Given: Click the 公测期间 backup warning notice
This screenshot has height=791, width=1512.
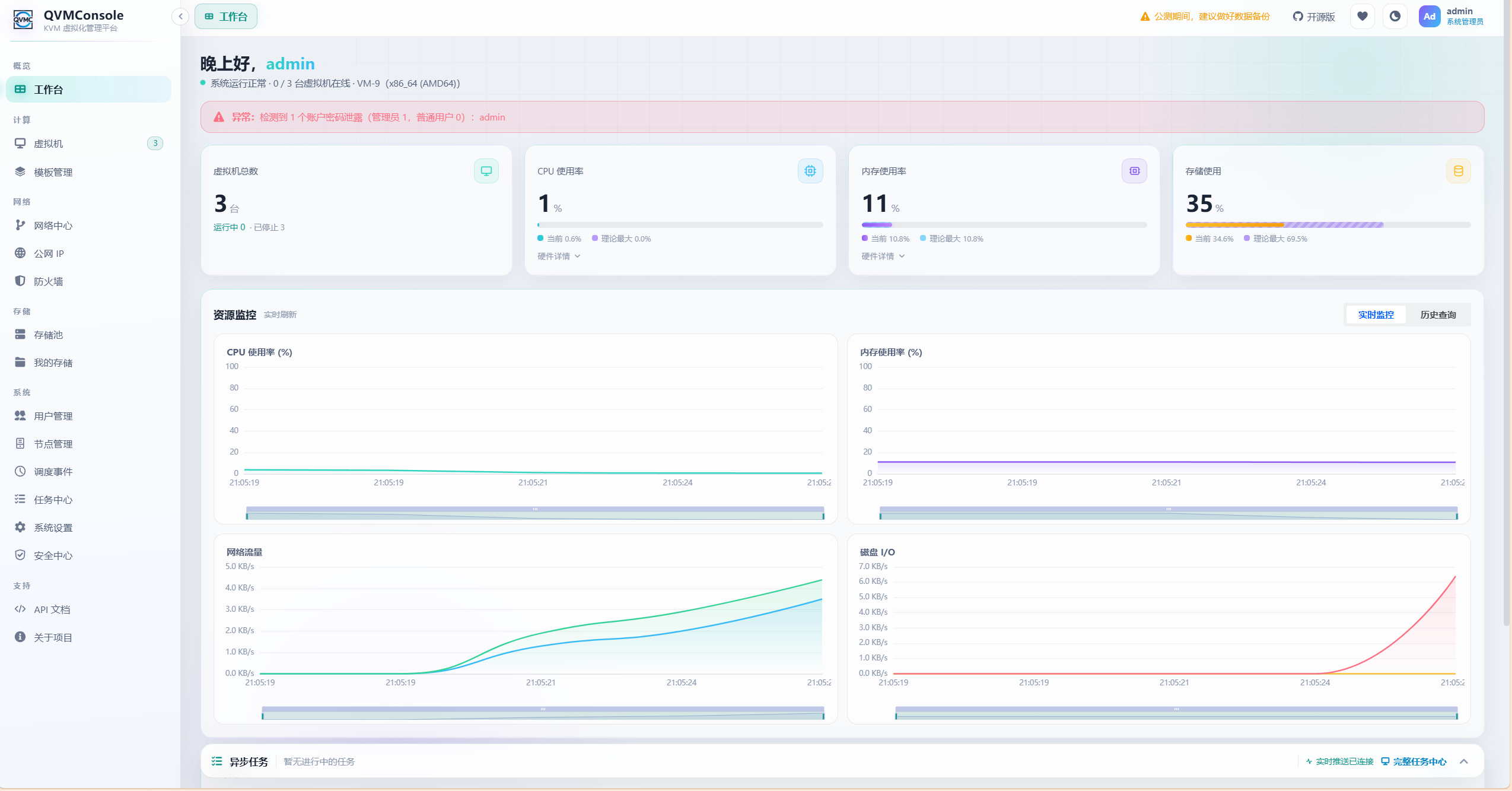Looking at the screenshot, I should 1205,17.
